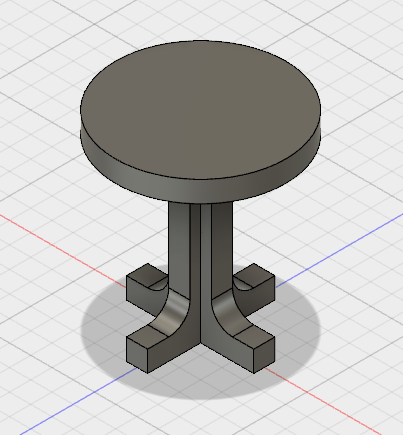
Task: Select the top face of the back-left foot
Action: [x=147, y=275]
